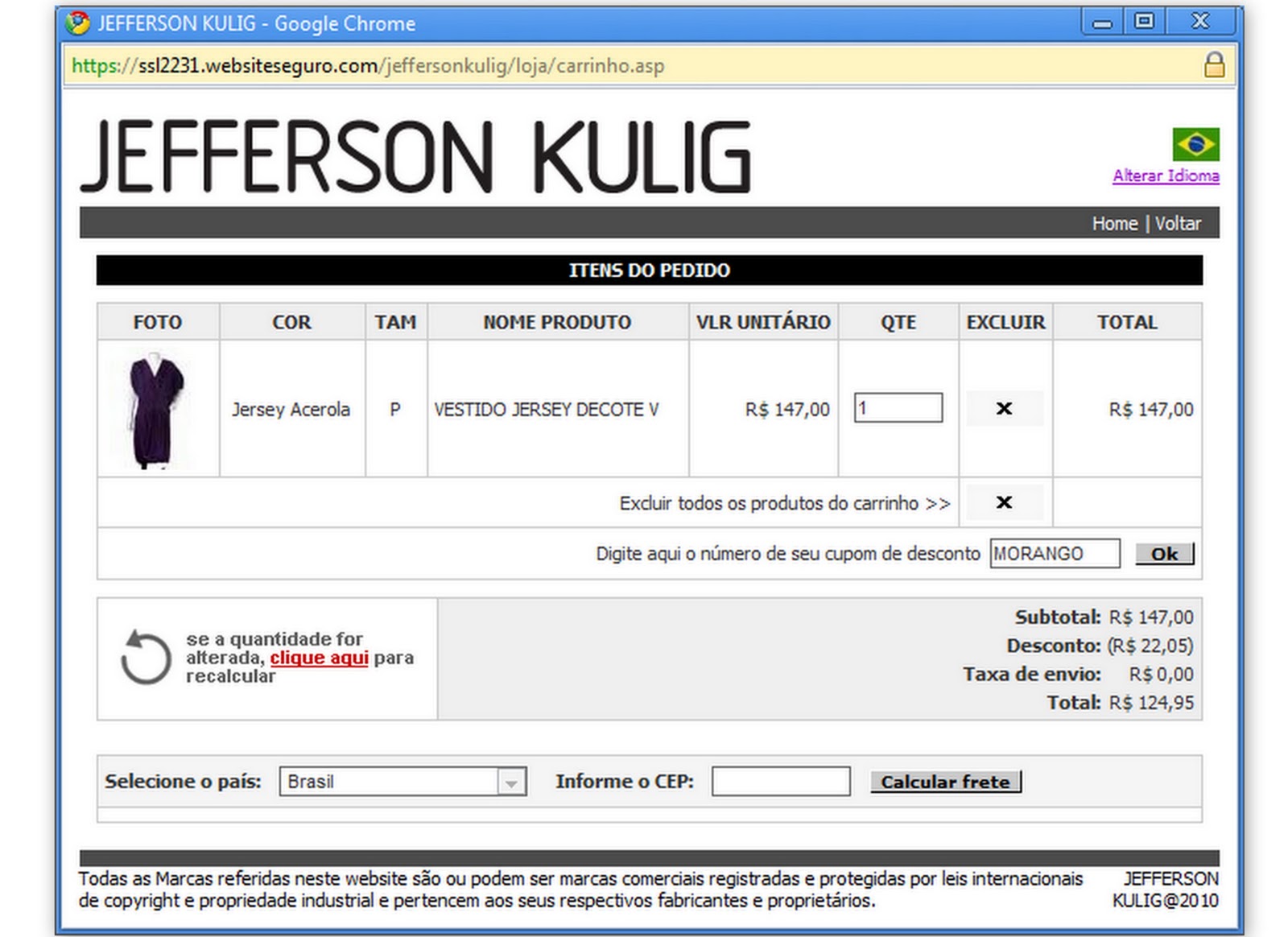Click the size cell 'P' in the dress row
This screenshot has width=1288, height=937.
(395, 410)
